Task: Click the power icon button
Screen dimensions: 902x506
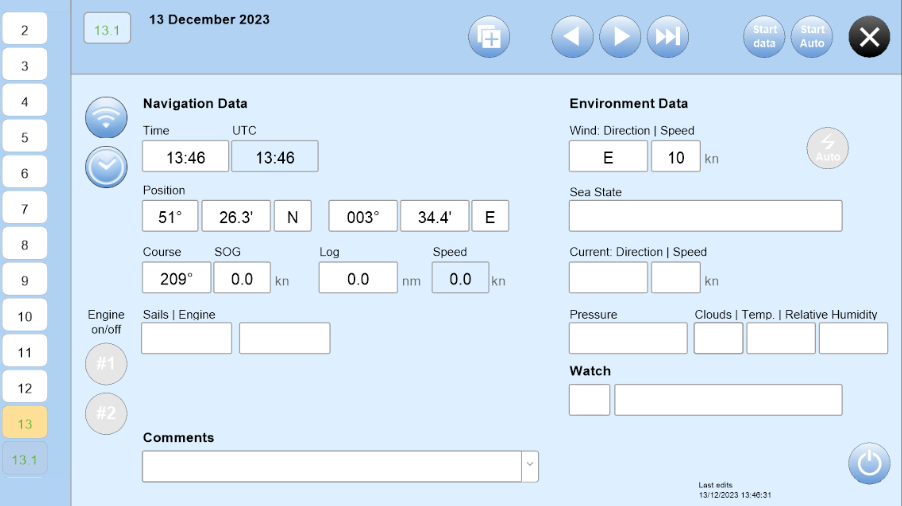Action: pos(869,463)
